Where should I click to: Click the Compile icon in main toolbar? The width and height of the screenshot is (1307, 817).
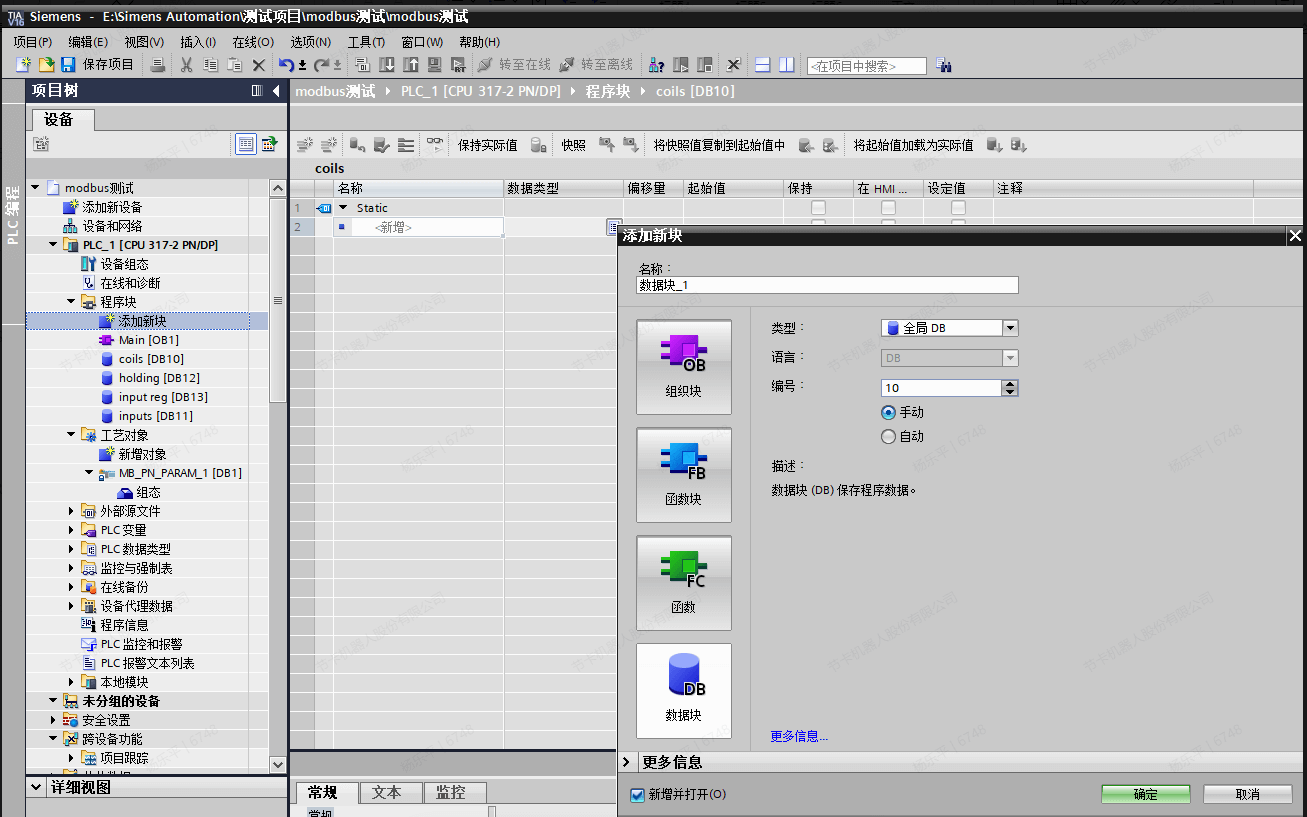363,65
